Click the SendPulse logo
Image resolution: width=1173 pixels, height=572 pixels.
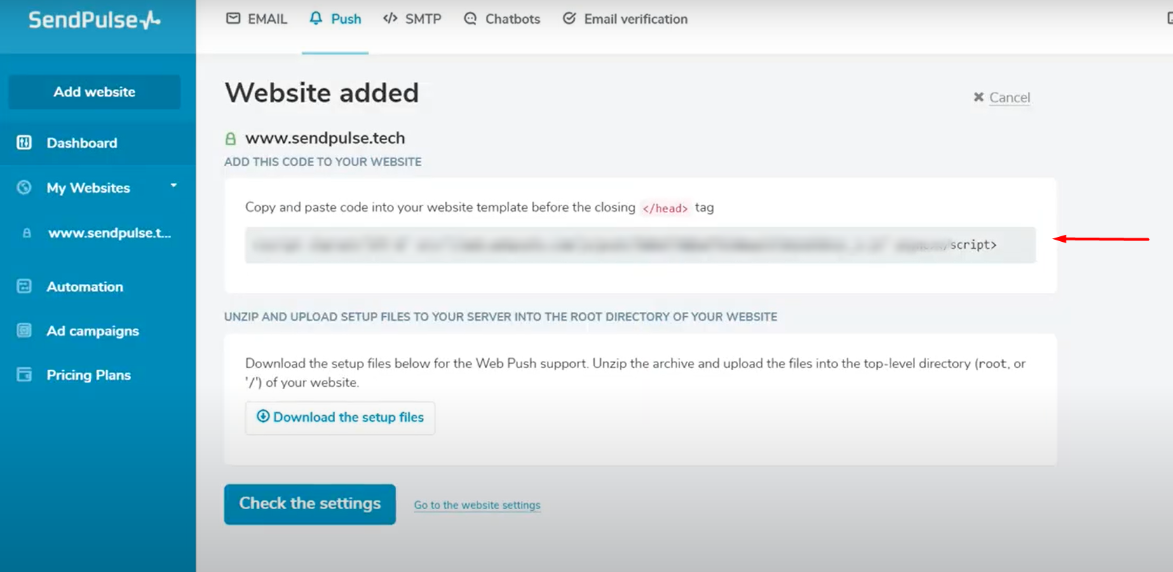94,19
